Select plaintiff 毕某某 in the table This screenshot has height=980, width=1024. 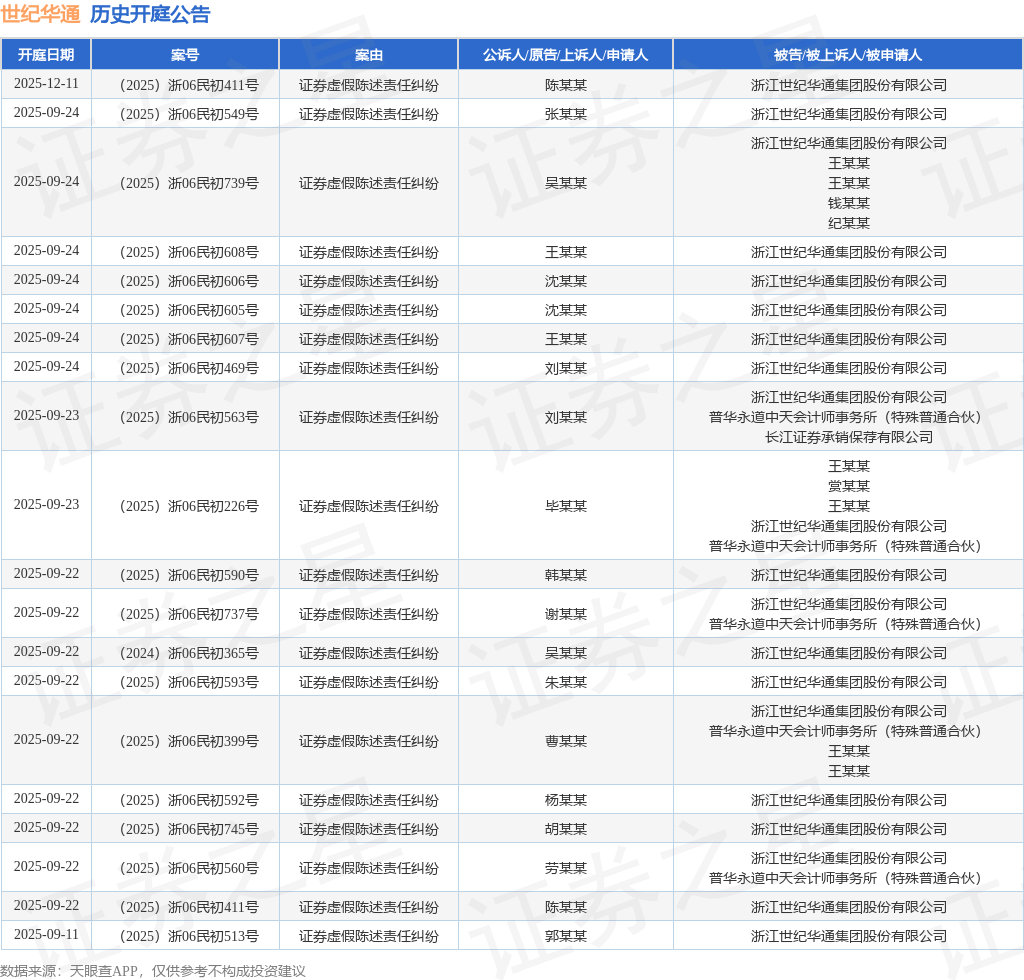tap(565, 506)
